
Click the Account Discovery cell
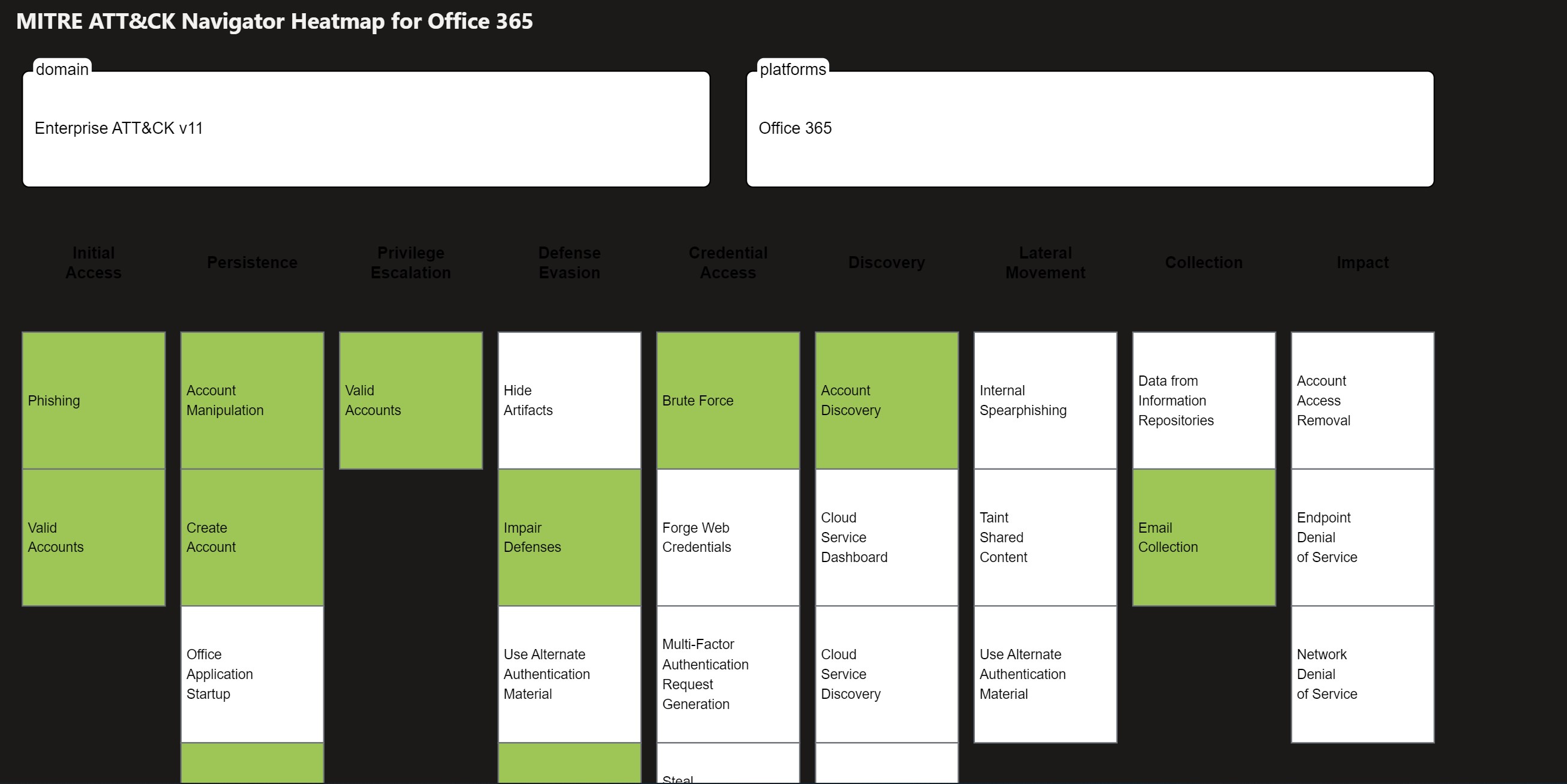point(887,400)
